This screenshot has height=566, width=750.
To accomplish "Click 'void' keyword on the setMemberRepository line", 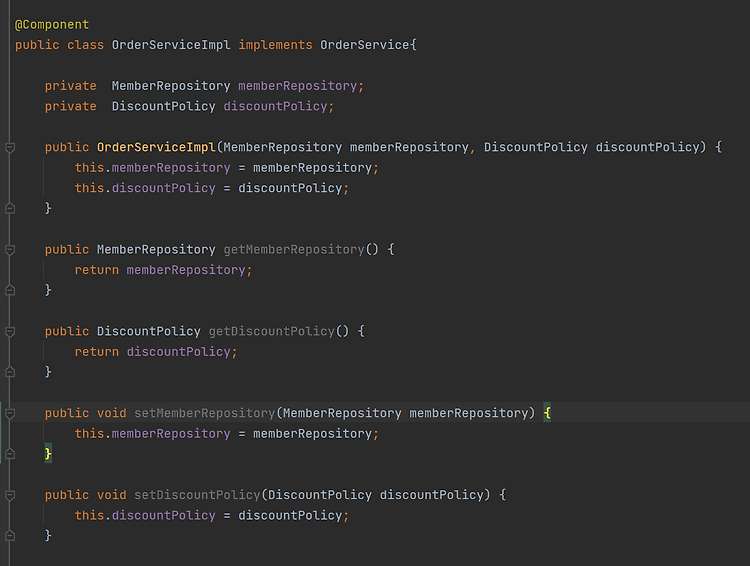I will 111,413.
